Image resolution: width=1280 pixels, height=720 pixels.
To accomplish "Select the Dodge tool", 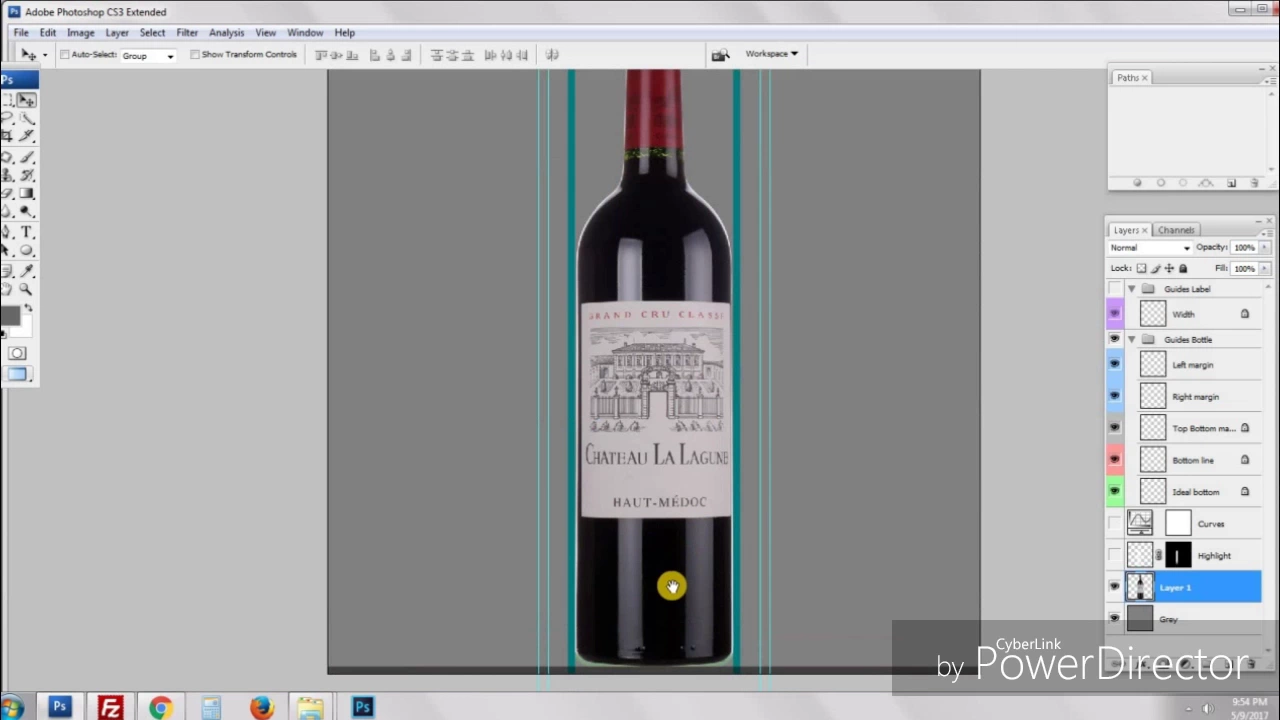I will 26,211.
